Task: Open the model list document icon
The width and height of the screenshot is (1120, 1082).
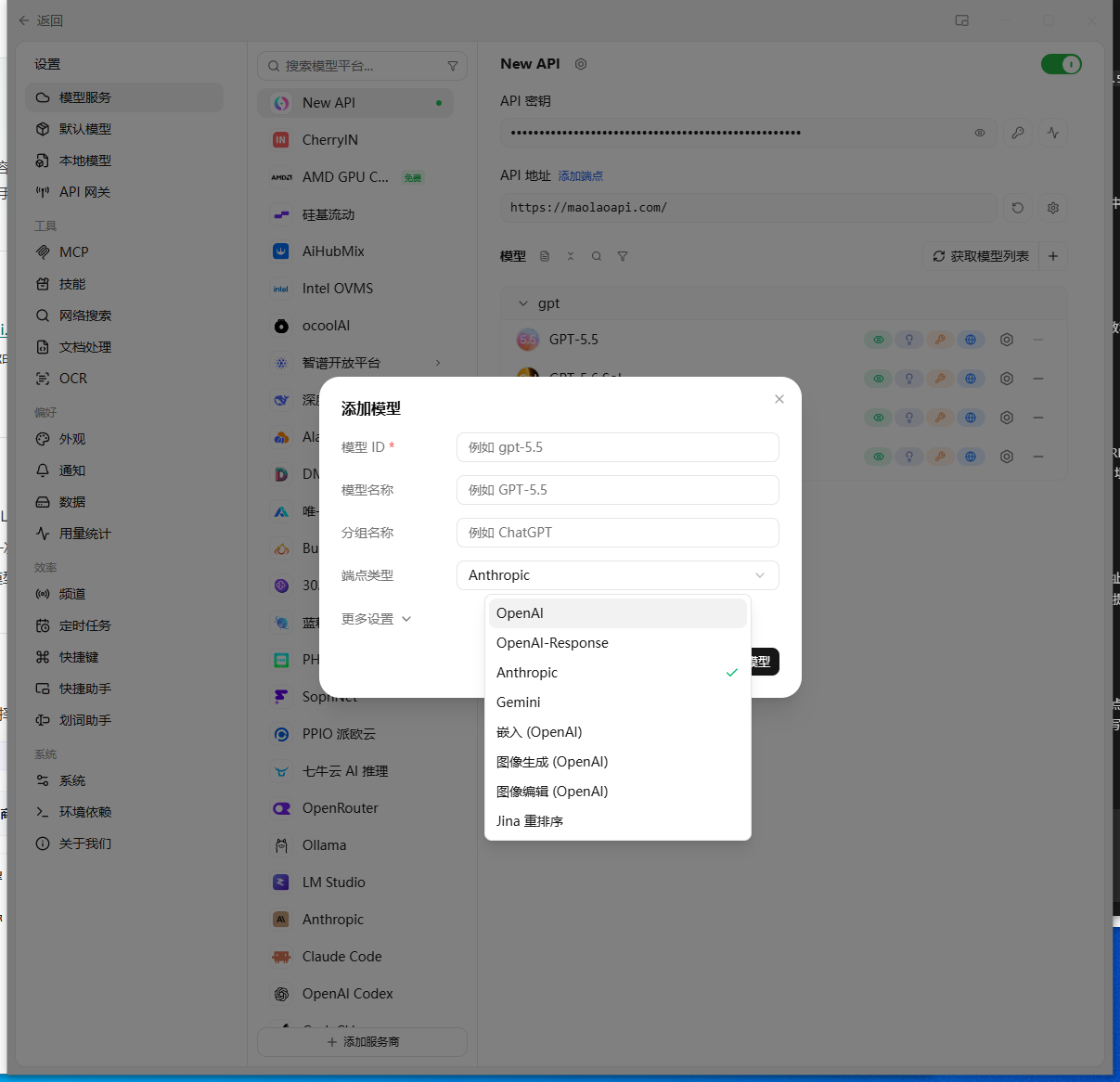Action: (x=545, y=256)
